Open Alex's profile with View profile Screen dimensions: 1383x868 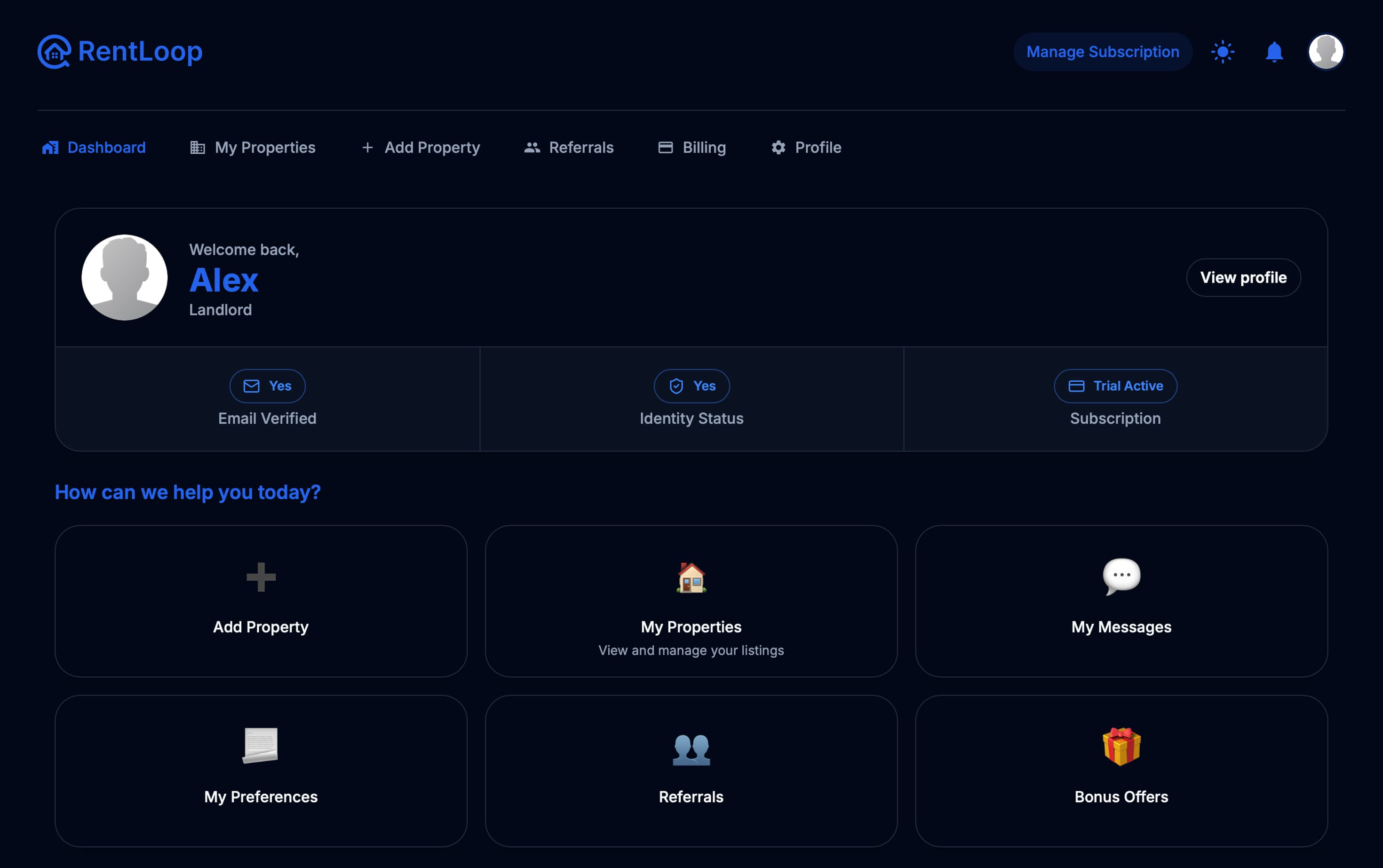[x=1243, y=277]
